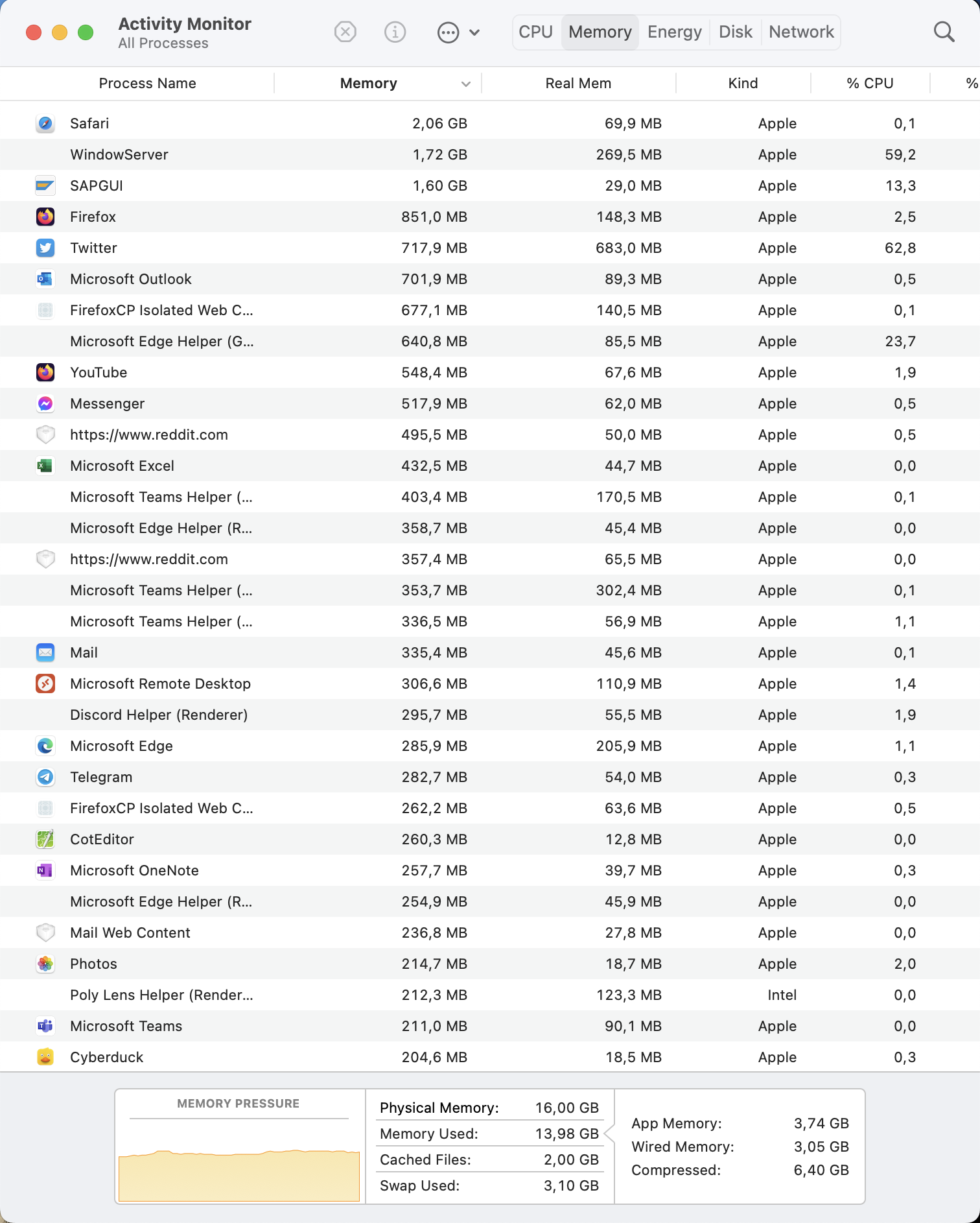The image size is (980, 1223).
Task: Click the Microsoft Edge icon
Action: click(x=45, y=746)
